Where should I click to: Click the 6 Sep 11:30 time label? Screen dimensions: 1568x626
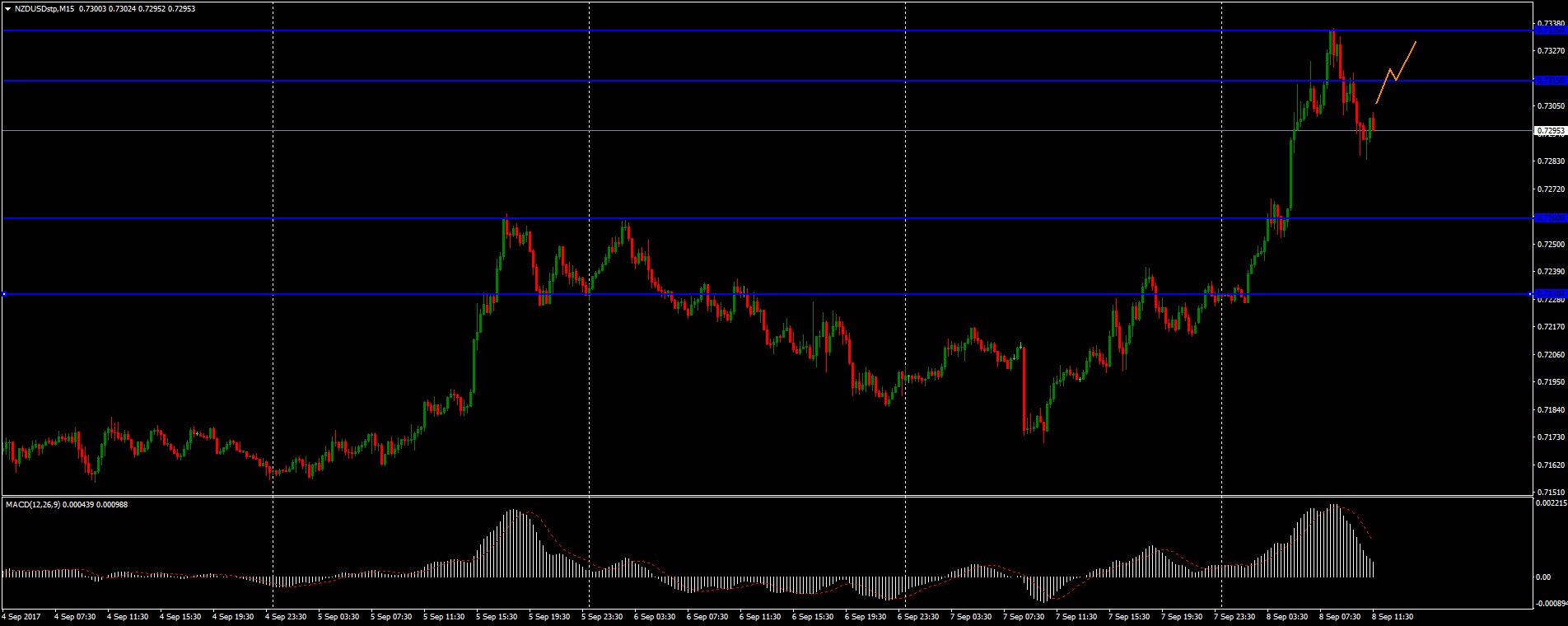click(x=761, y=616)
